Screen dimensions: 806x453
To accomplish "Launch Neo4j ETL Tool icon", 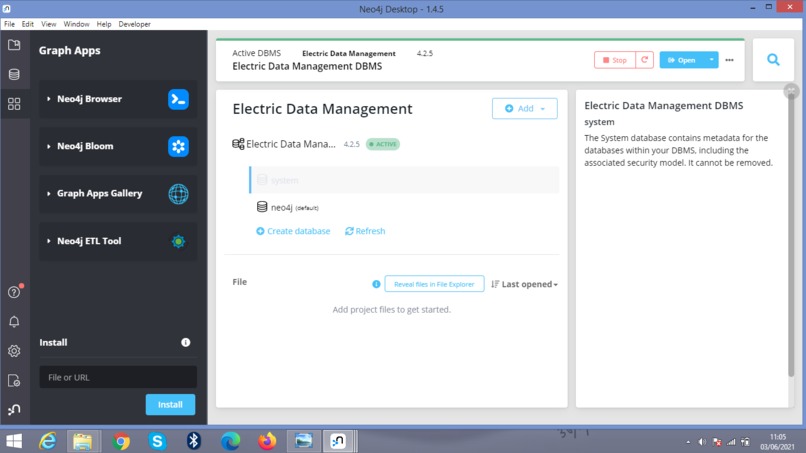I will [178, 241].
